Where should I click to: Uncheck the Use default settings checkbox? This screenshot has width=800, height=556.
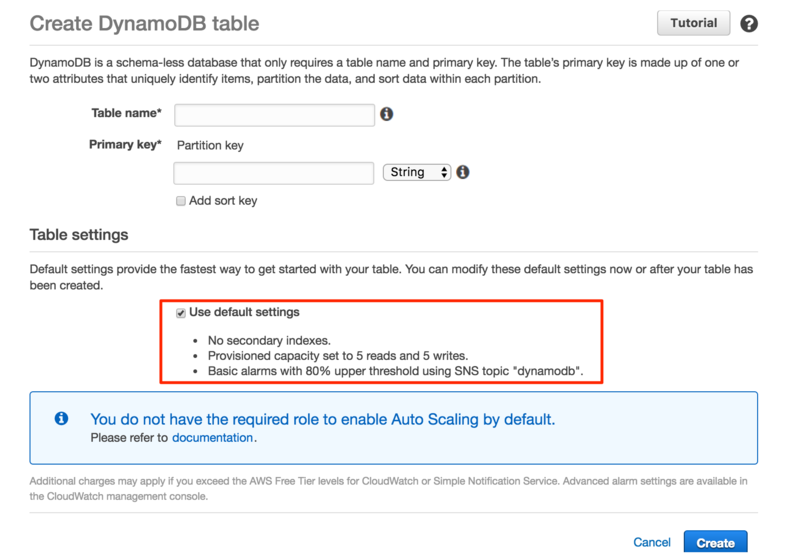(181, 313)
